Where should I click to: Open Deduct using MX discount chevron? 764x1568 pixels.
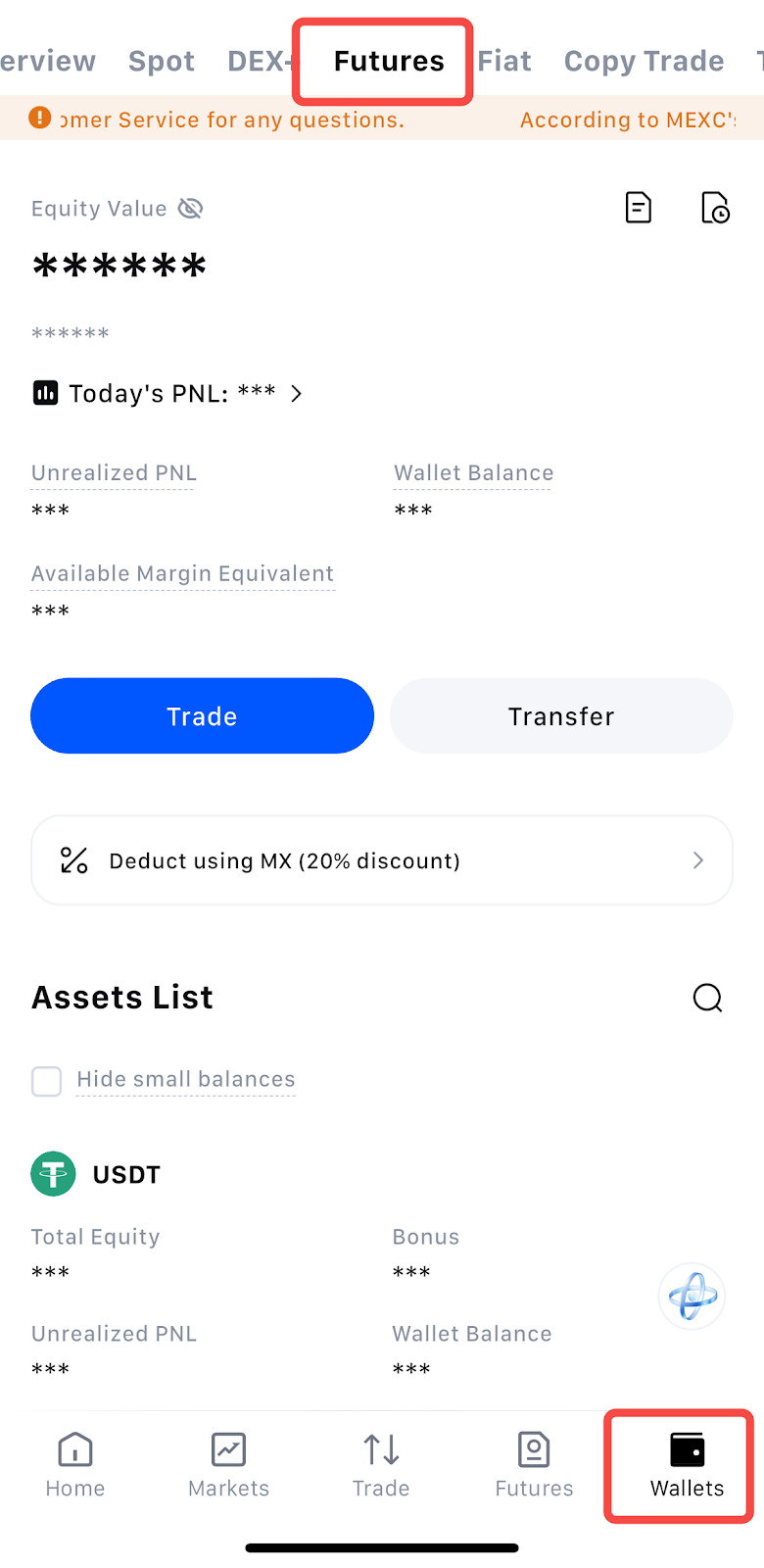click(697, 860)
